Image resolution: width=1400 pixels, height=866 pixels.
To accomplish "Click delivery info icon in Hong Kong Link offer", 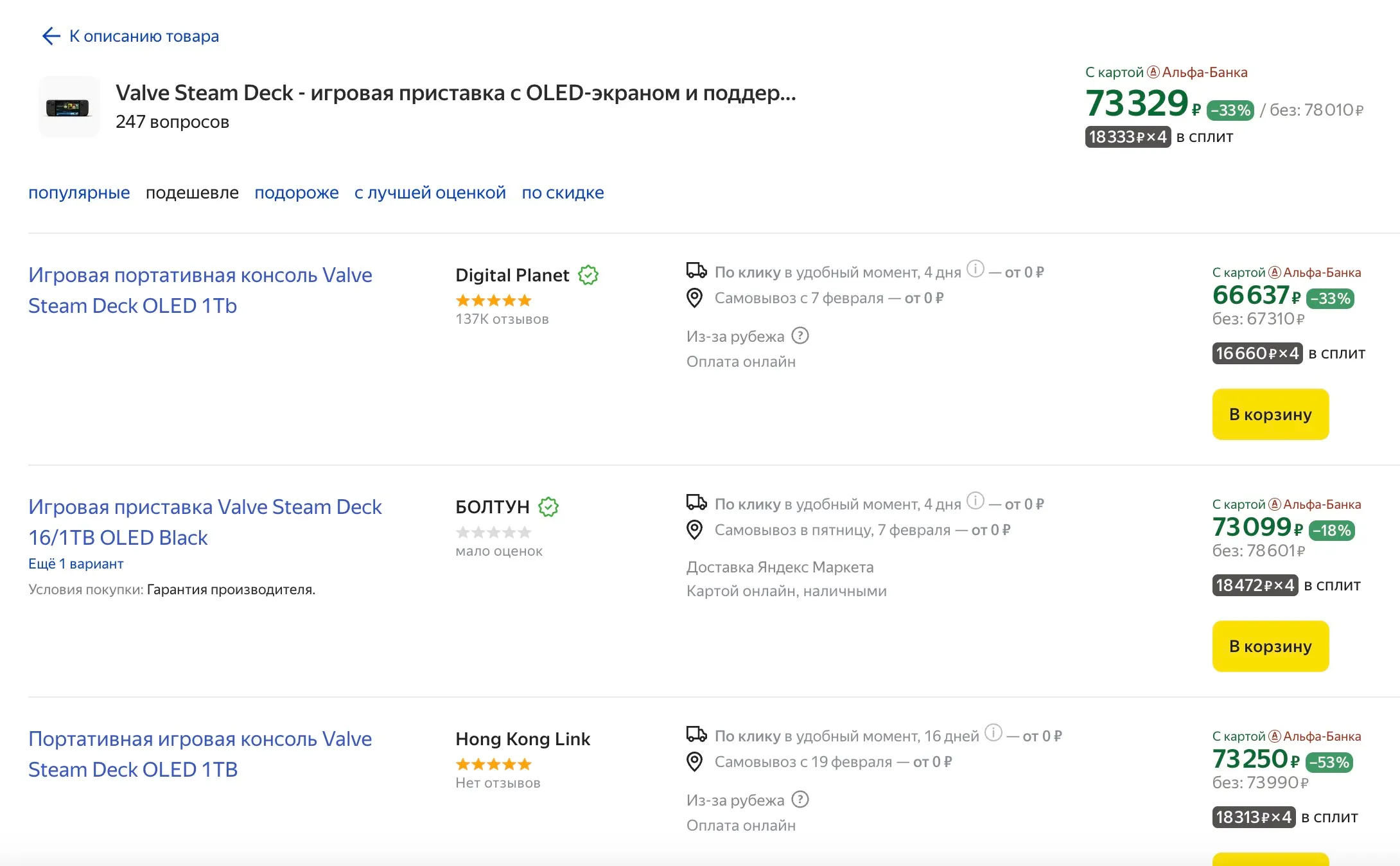I will pos(993,732).
